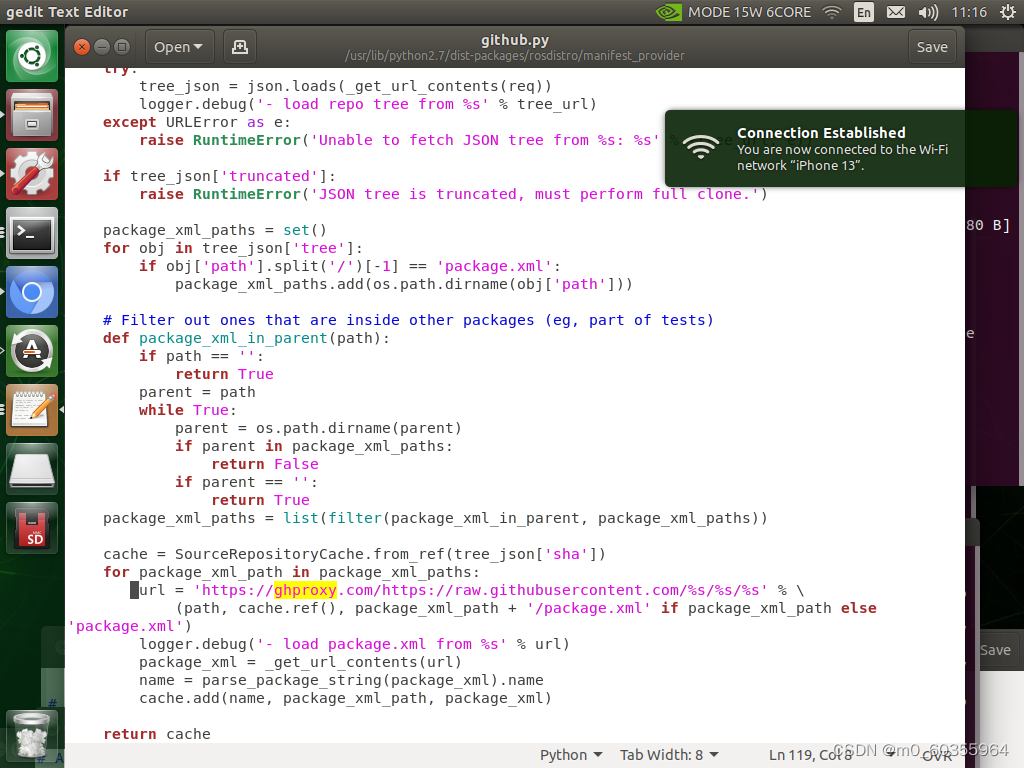Open mail messaging indicator
The image size is (1024, 768).
pos(895,12)
